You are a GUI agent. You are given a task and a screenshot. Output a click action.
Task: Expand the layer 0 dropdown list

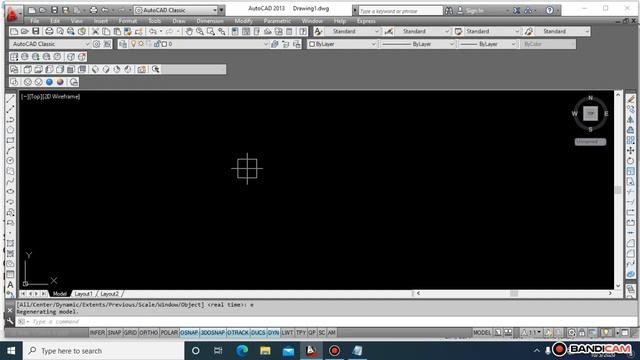coord(266,44)
